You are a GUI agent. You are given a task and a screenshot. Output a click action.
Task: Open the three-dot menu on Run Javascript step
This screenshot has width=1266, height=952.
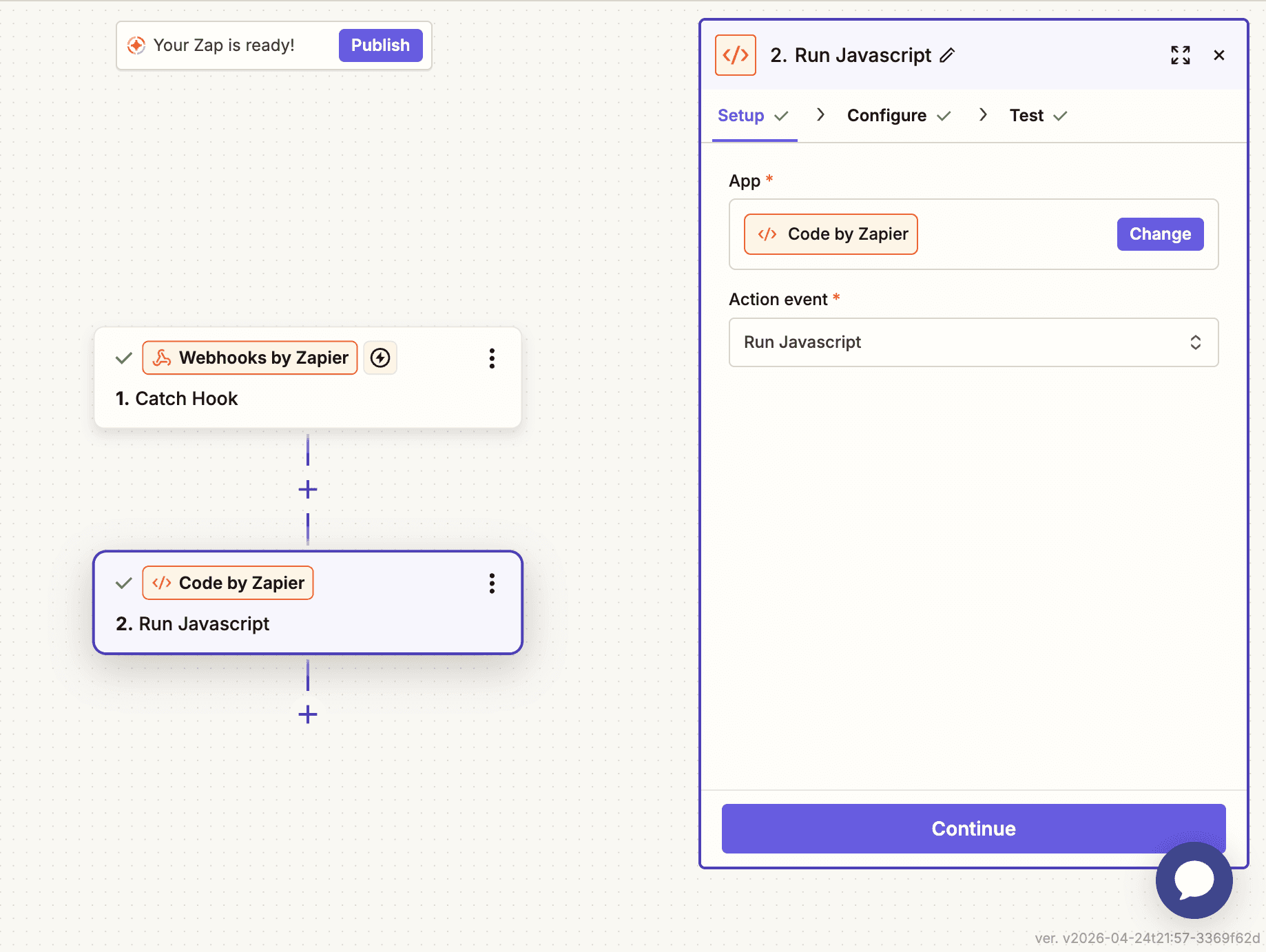point(492,583)
